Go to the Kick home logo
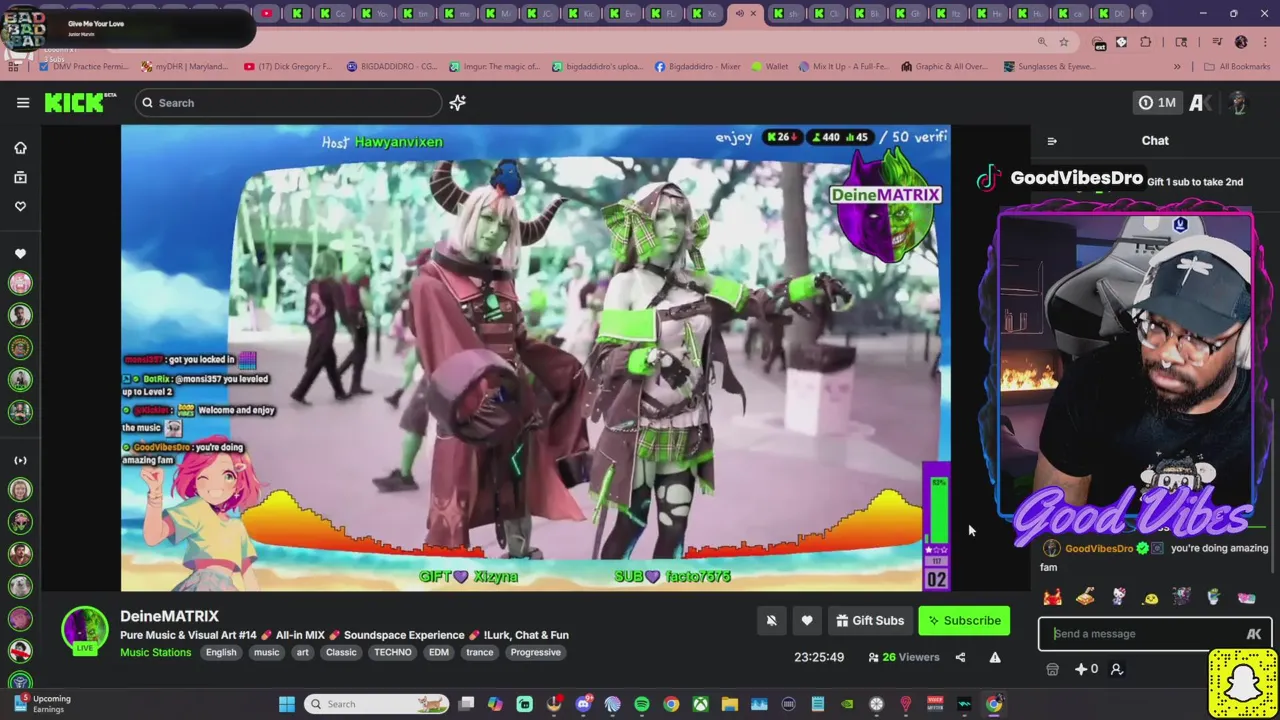The image size is (1280, 720). tap(79, 102)
